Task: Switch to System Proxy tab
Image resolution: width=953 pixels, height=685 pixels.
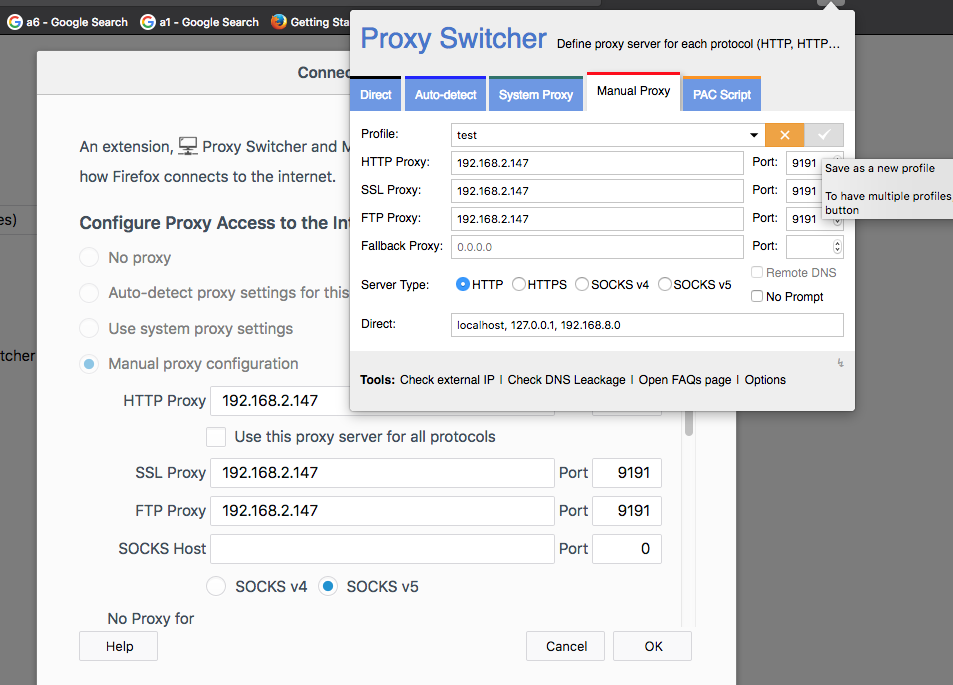Action: [536, 94]
